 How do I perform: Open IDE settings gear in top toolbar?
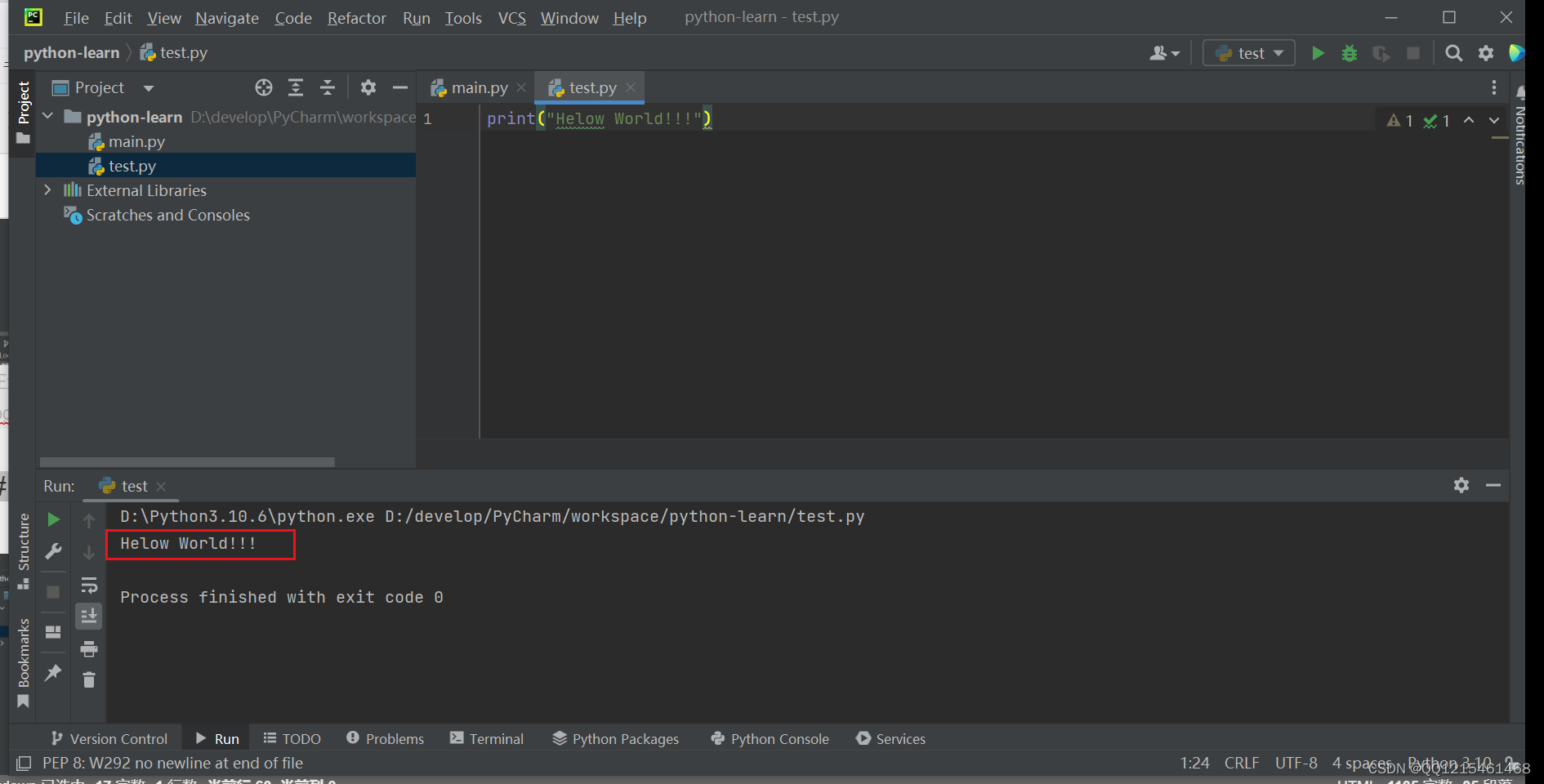tap(1486, 53)
